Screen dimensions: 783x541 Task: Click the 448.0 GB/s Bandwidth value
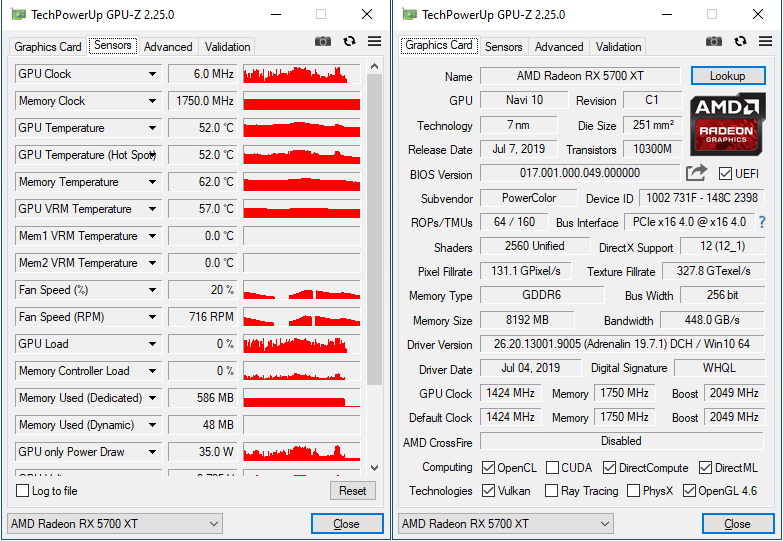coord(712,320)
